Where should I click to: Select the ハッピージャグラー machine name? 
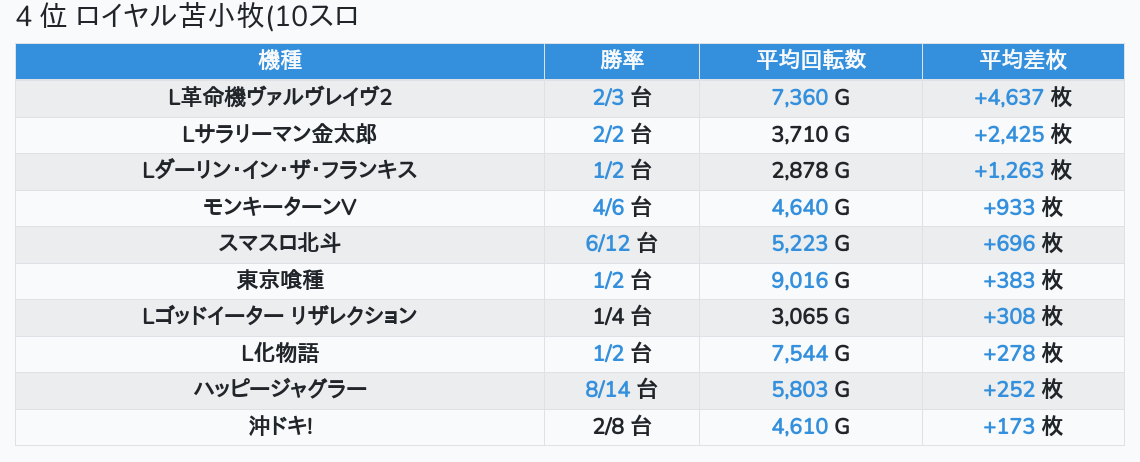point(280,390)
